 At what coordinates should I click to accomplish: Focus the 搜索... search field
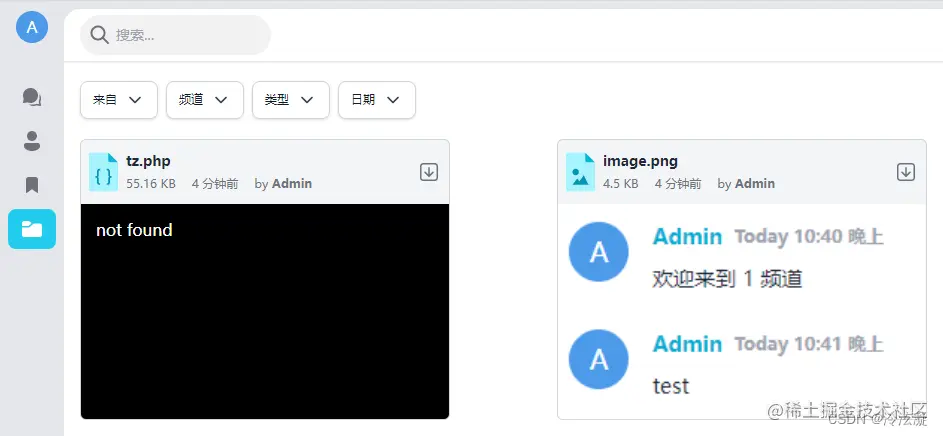[176, 35]
